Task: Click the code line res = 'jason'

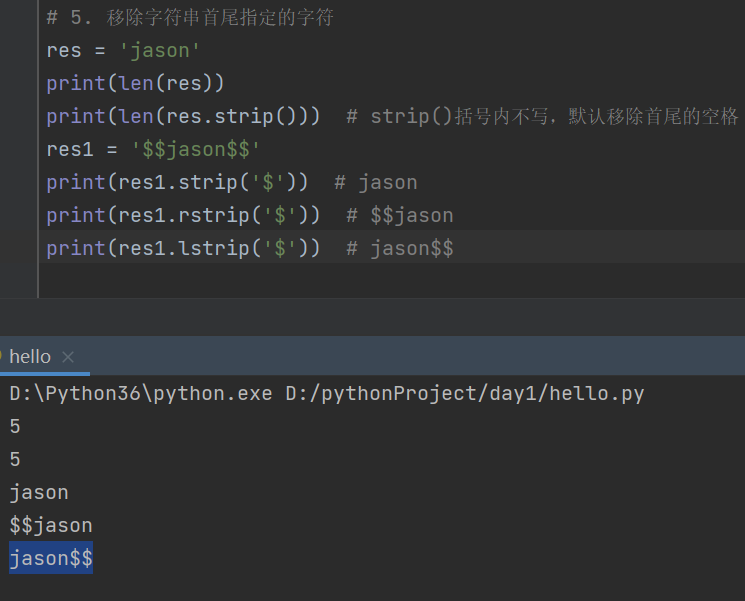Action: point(123,50)
